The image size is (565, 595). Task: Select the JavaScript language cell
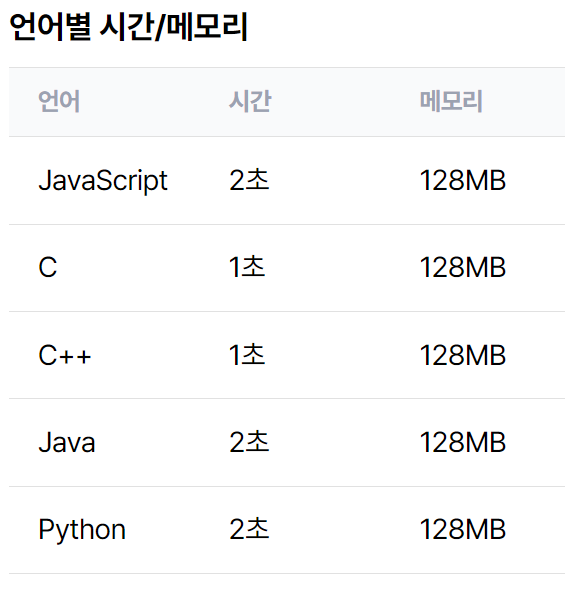point(103,181)
